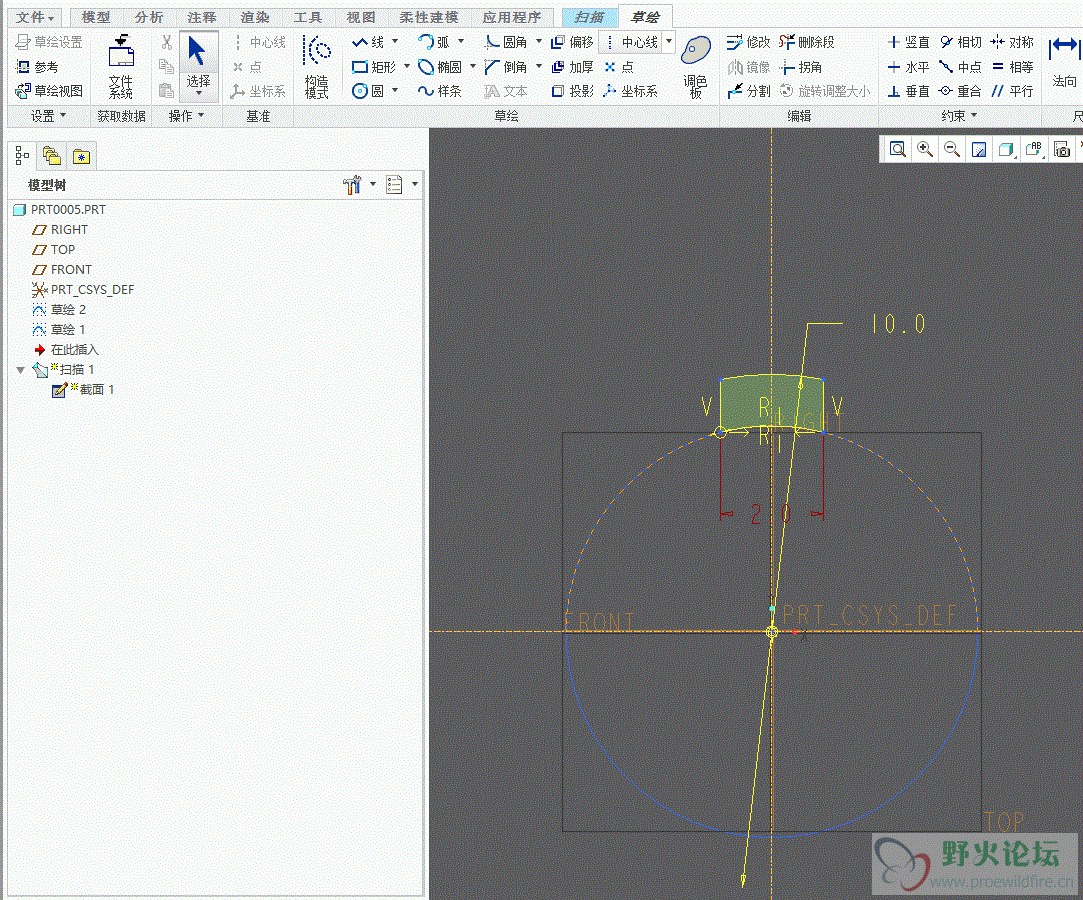1083x900 pixels.
Task: Click the sketch-group 点 point tool
Action: [x=619, y=67]
